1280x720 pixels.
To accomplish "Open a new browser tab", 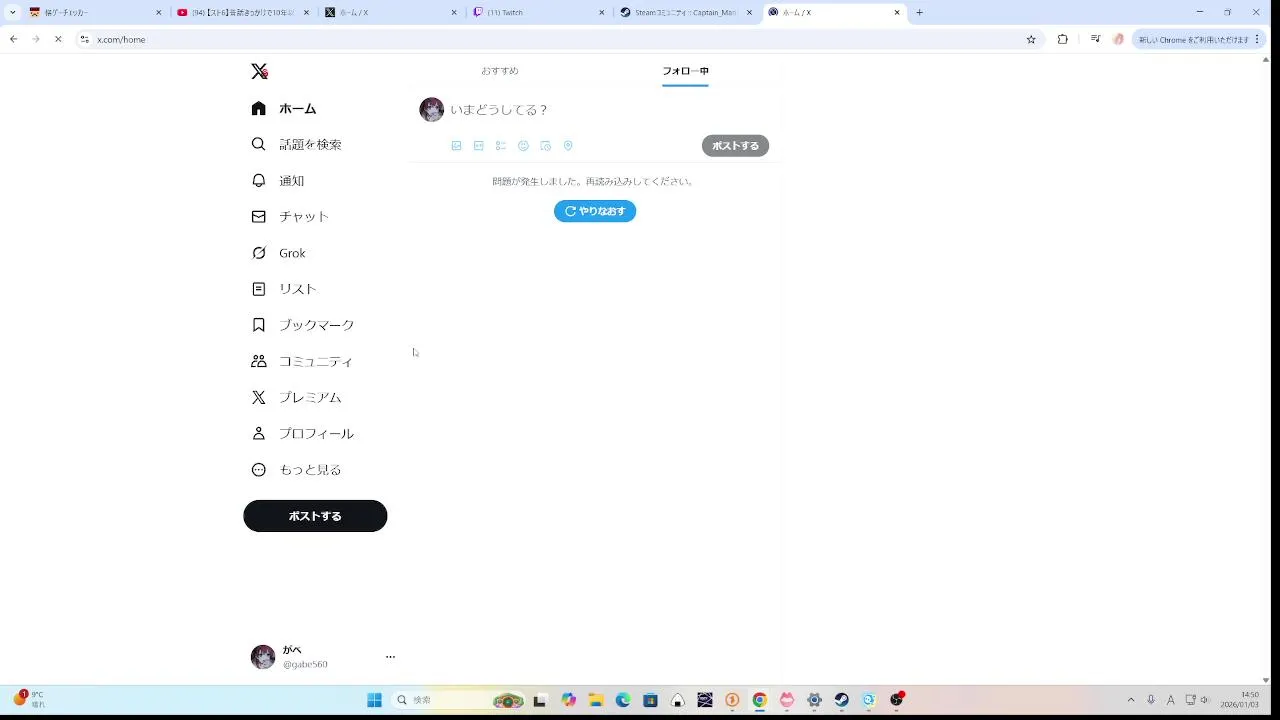I will [919, 12].
